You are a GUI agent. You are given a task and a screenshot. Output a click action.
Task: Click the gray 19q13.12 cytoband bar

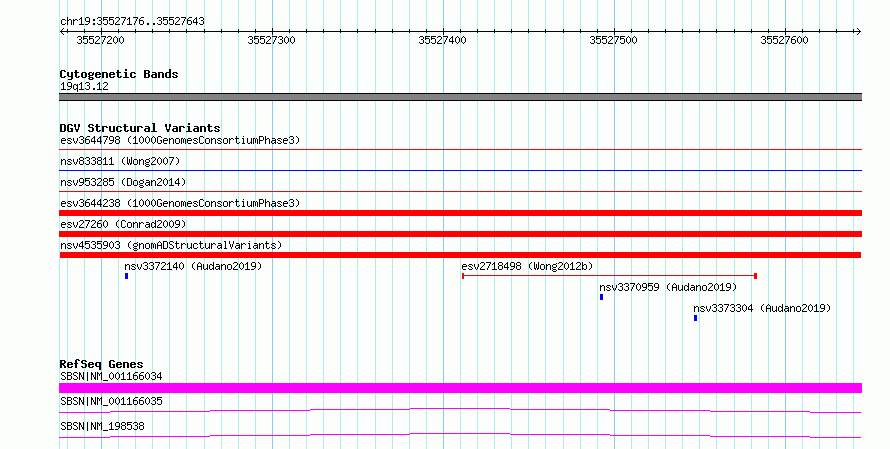[460, 97]
